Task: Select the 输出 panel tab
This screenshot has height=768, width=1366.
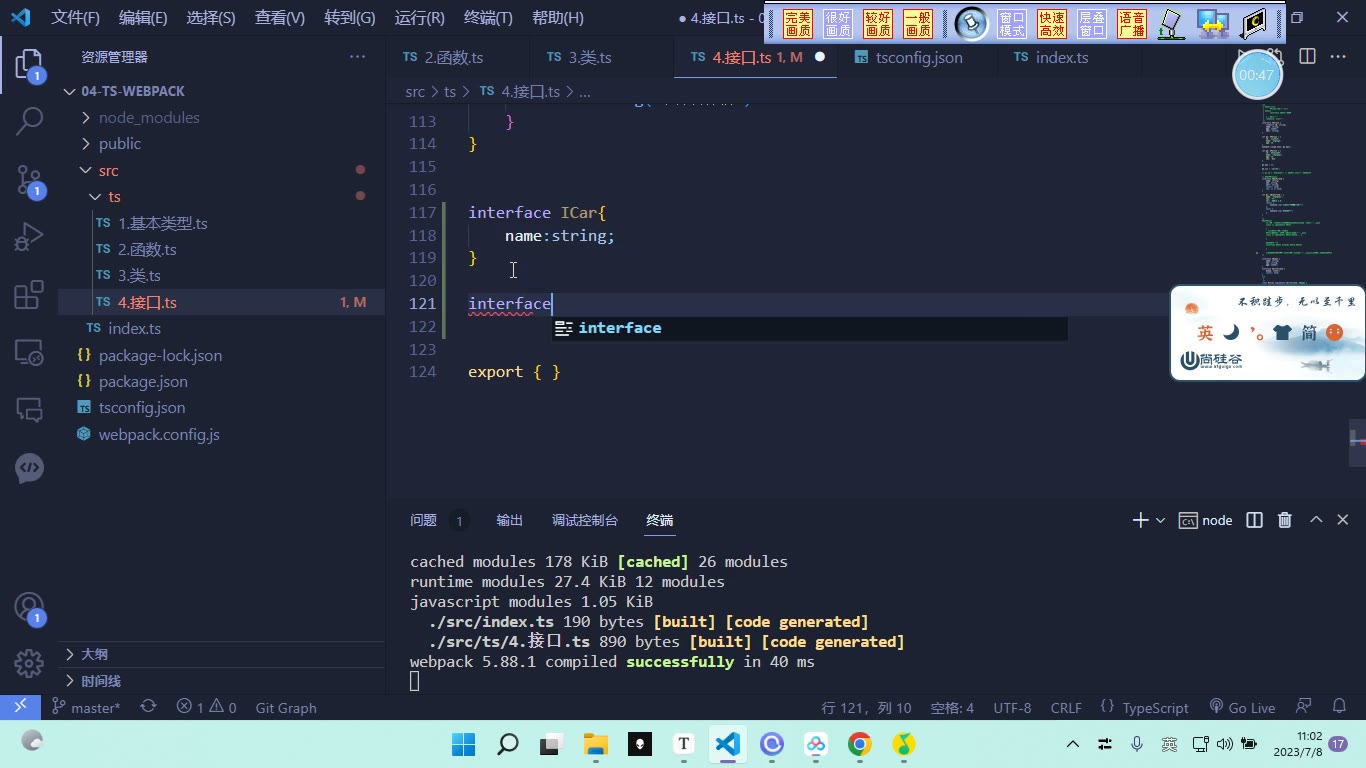Action: 510,520
